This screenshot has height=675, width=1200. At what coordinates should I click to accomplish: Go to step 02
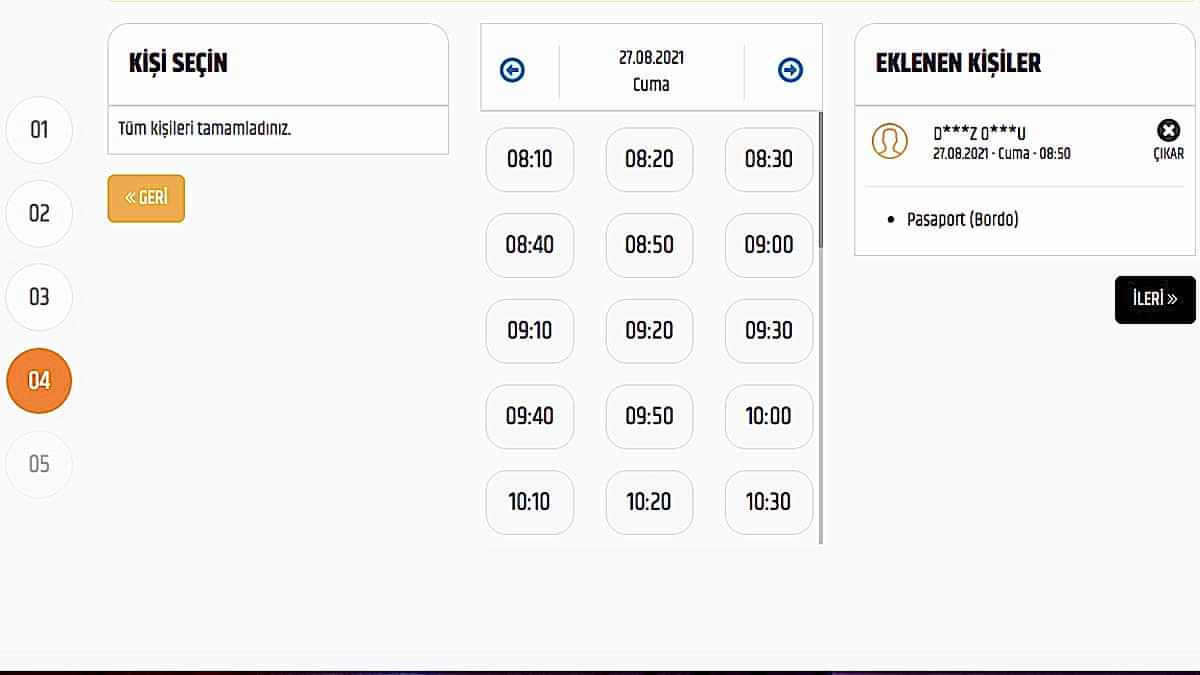[x=39, y=213]
